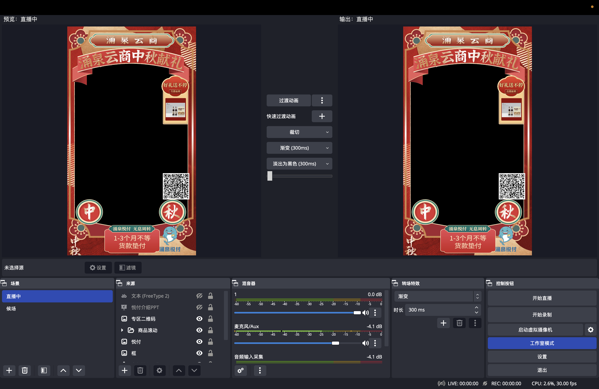Screen dimensions: 599x389
Task: Toggle lock on 商品滚动 group
Action: coord(210,330)
